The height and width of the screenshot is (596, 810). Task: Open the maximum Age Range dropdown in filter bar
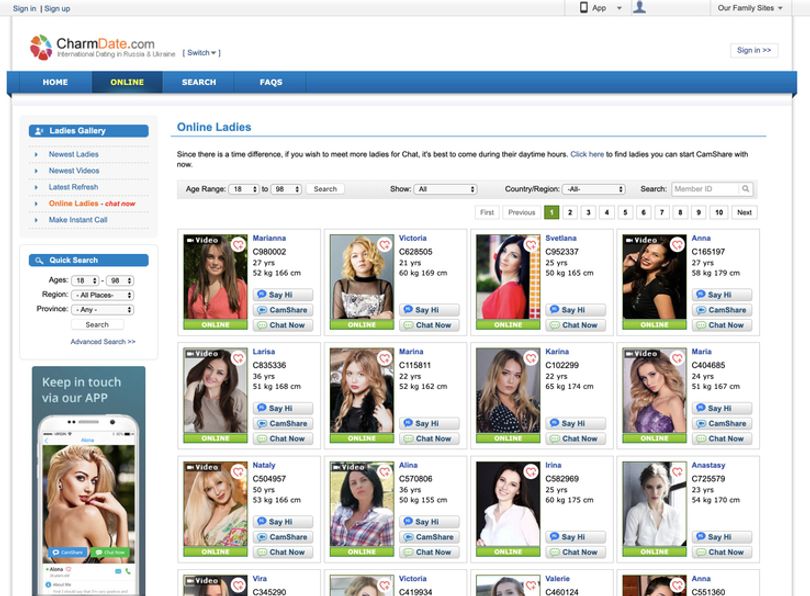pyautogui.click(x=286, y=189)
